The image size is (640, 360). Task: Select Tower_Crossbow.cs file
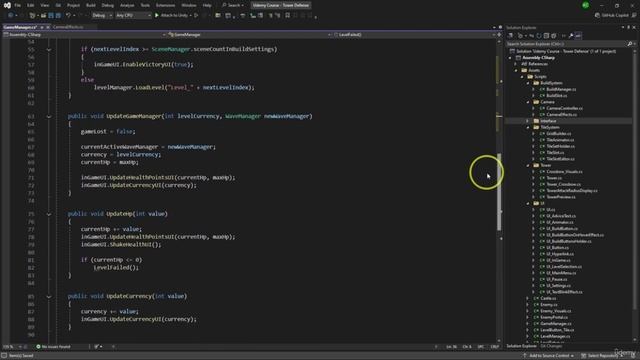(x=563, y=184)
